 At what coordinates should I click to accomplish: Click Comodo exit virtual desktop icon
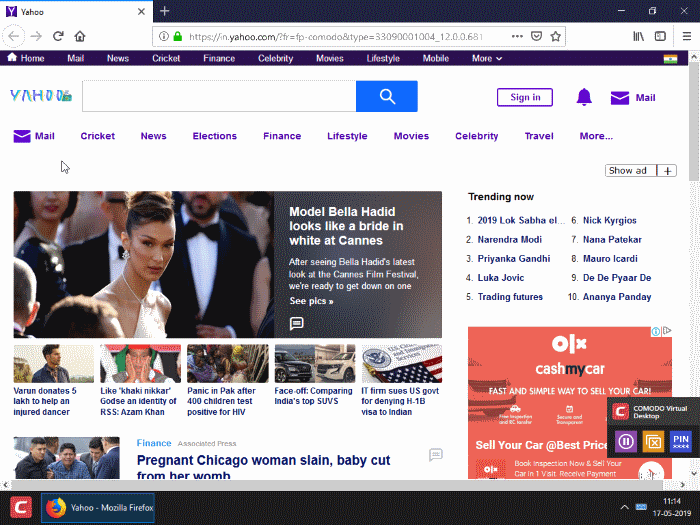point(653,442)
